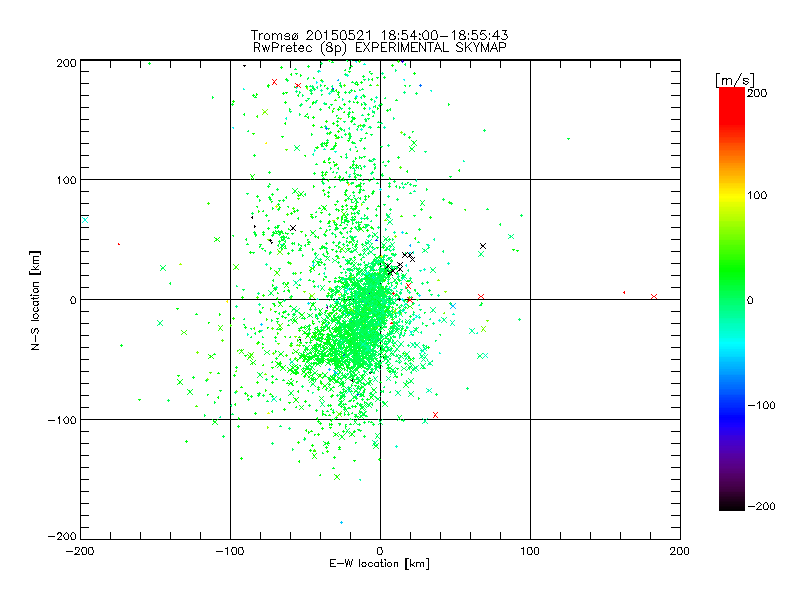Select the "-200" label on the colorbar
The height and width of the screenshot is (600, 800).
tap(761, 506)
